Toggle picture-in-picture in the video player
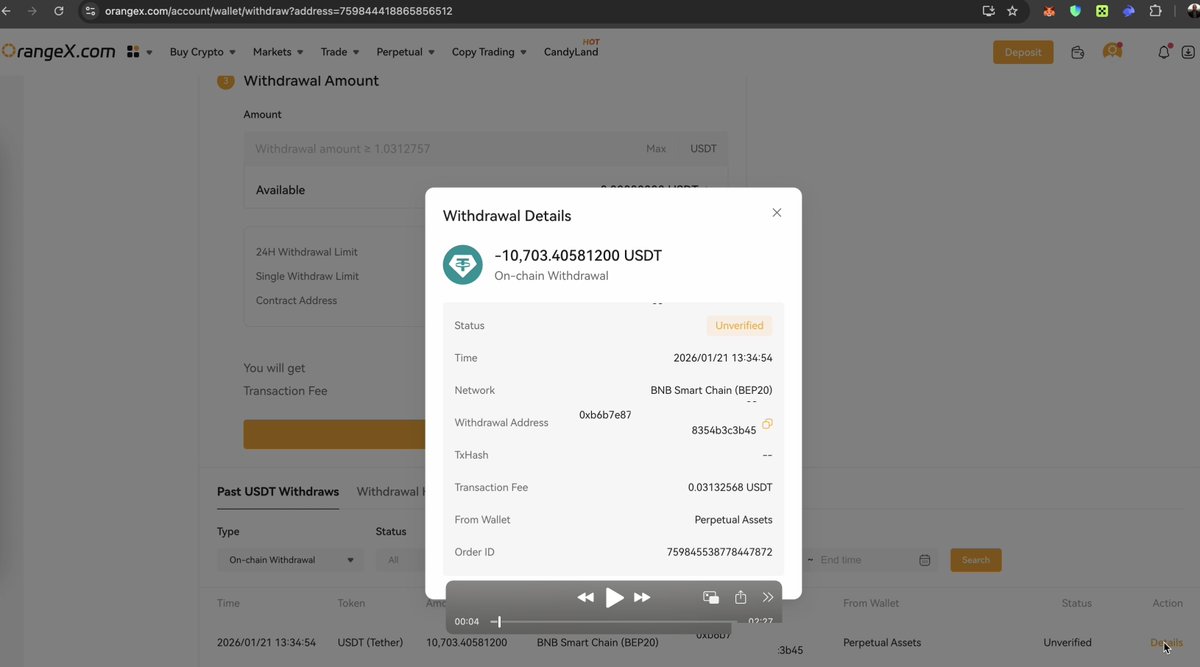This screenshot has width=1200, height=667. (x=711, y=597)
